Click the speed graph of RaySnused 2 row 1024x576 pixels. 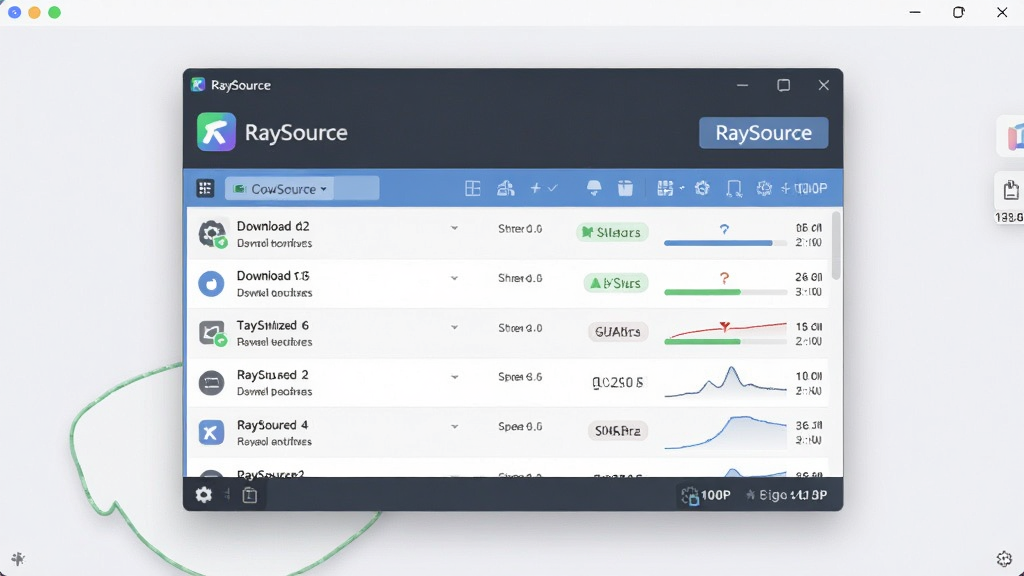725,382
